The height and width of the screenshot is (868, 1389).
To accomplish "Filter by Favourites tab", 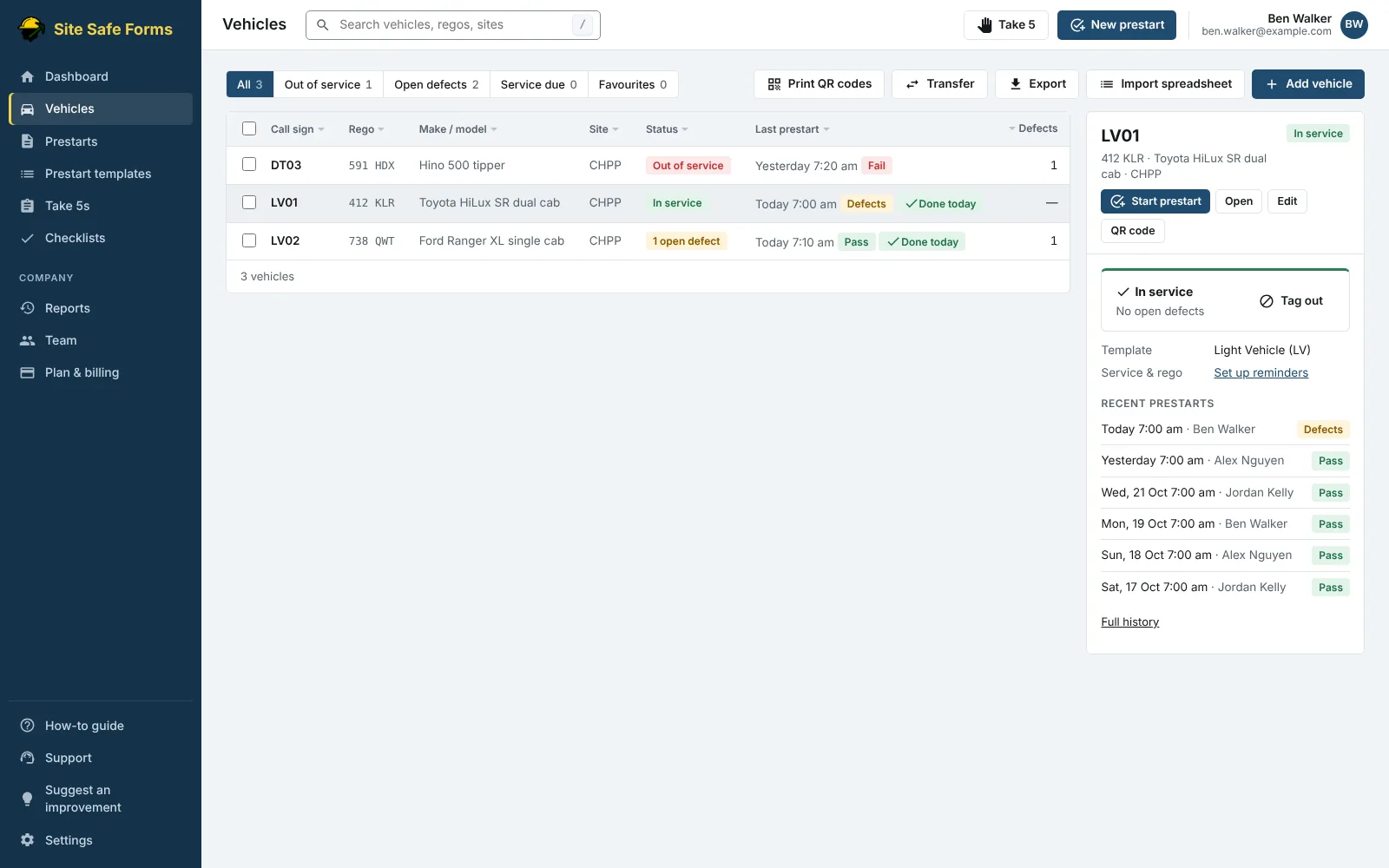I will coord(633,84).
